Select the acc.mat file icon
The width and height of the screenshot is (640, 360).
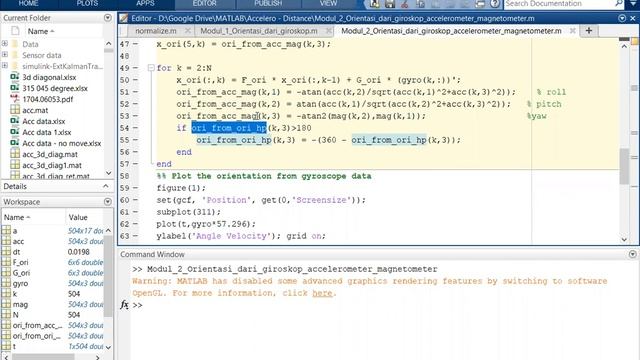pos(15,110)
